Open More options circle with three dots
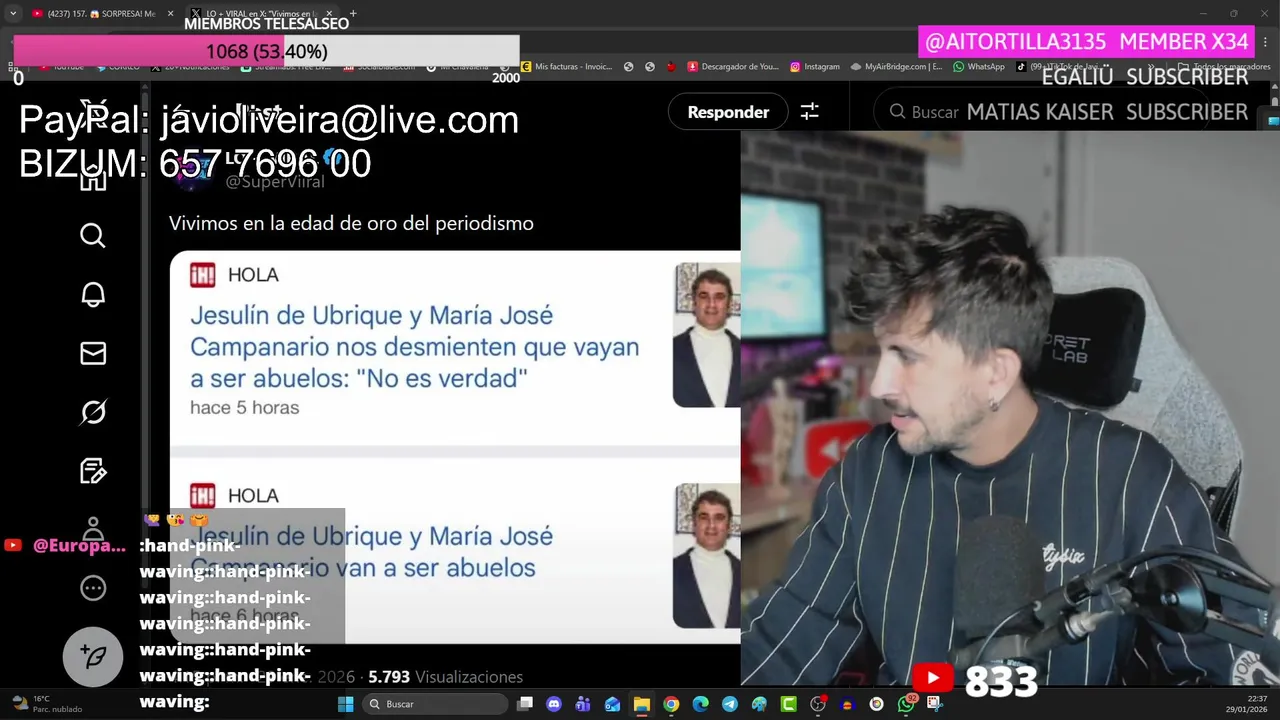The height and width of the screenshot is (720, 1280). point(93,588)
